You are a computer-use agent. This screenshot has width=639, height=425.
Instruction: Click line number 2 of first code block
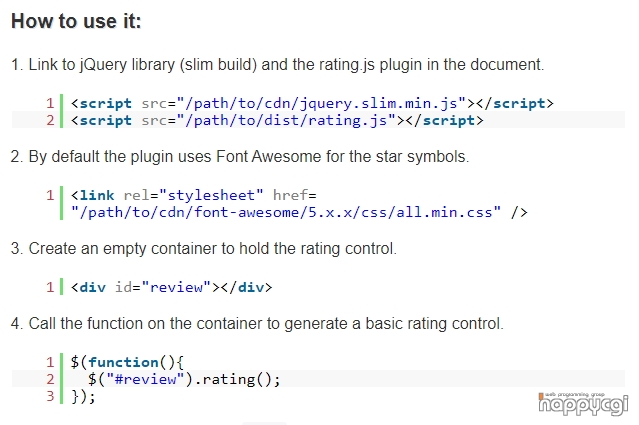coord(50,120)
